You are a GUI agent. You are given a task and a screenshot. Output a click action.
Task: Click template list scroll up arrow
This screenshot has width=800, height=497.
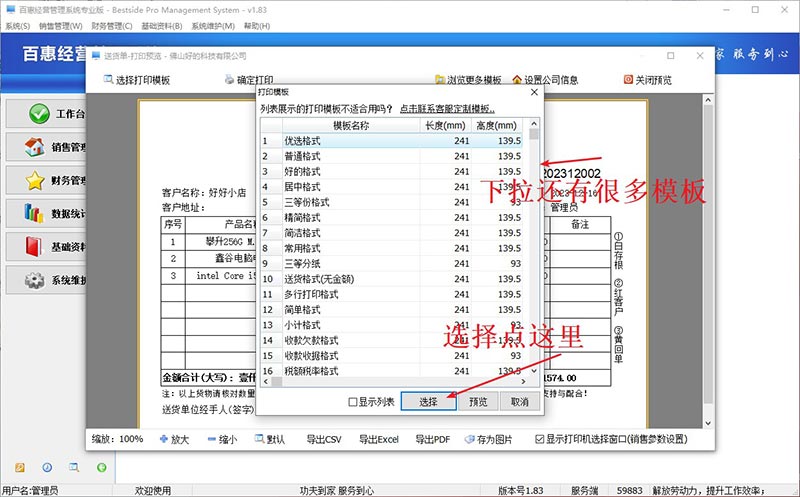pos(534,123)
